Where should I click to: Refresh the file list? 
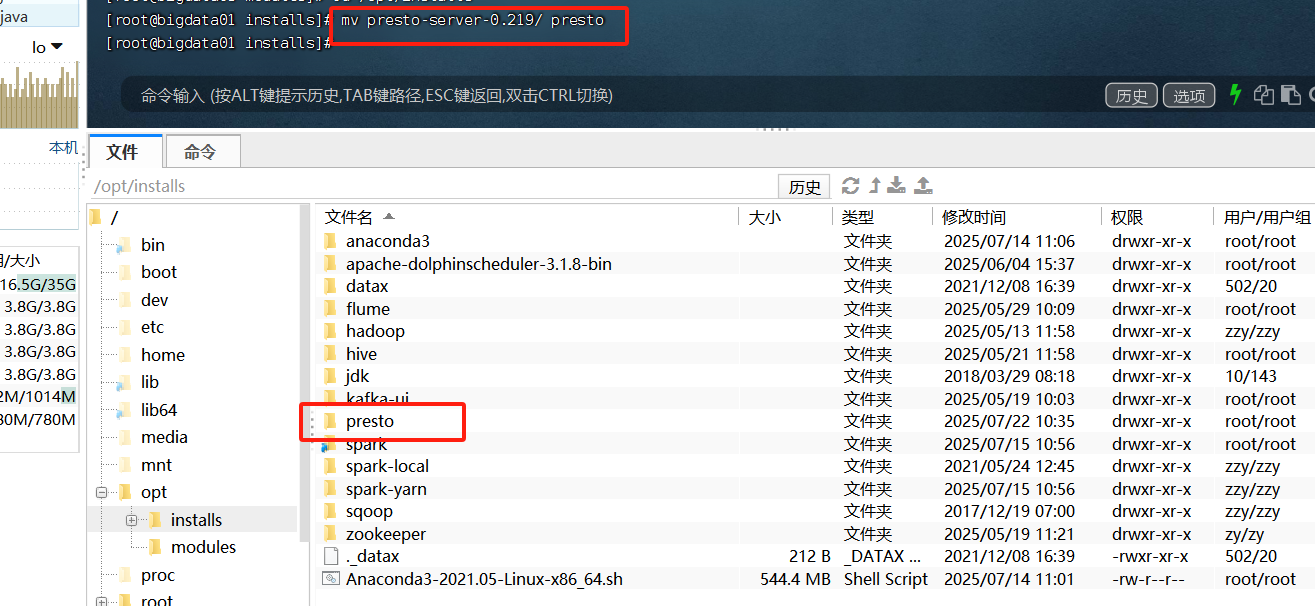(848, 185)
